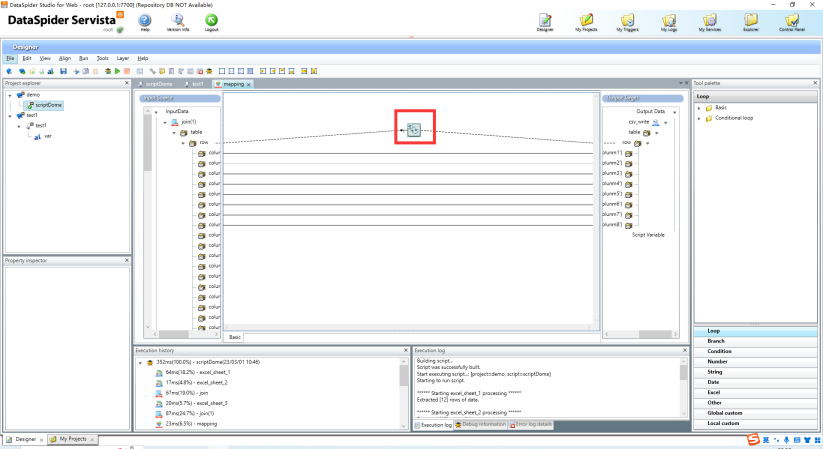This screenshot has height=449, width=823.
Task: Select the excel_sheet_3 history row
Action: click(193, 403)
